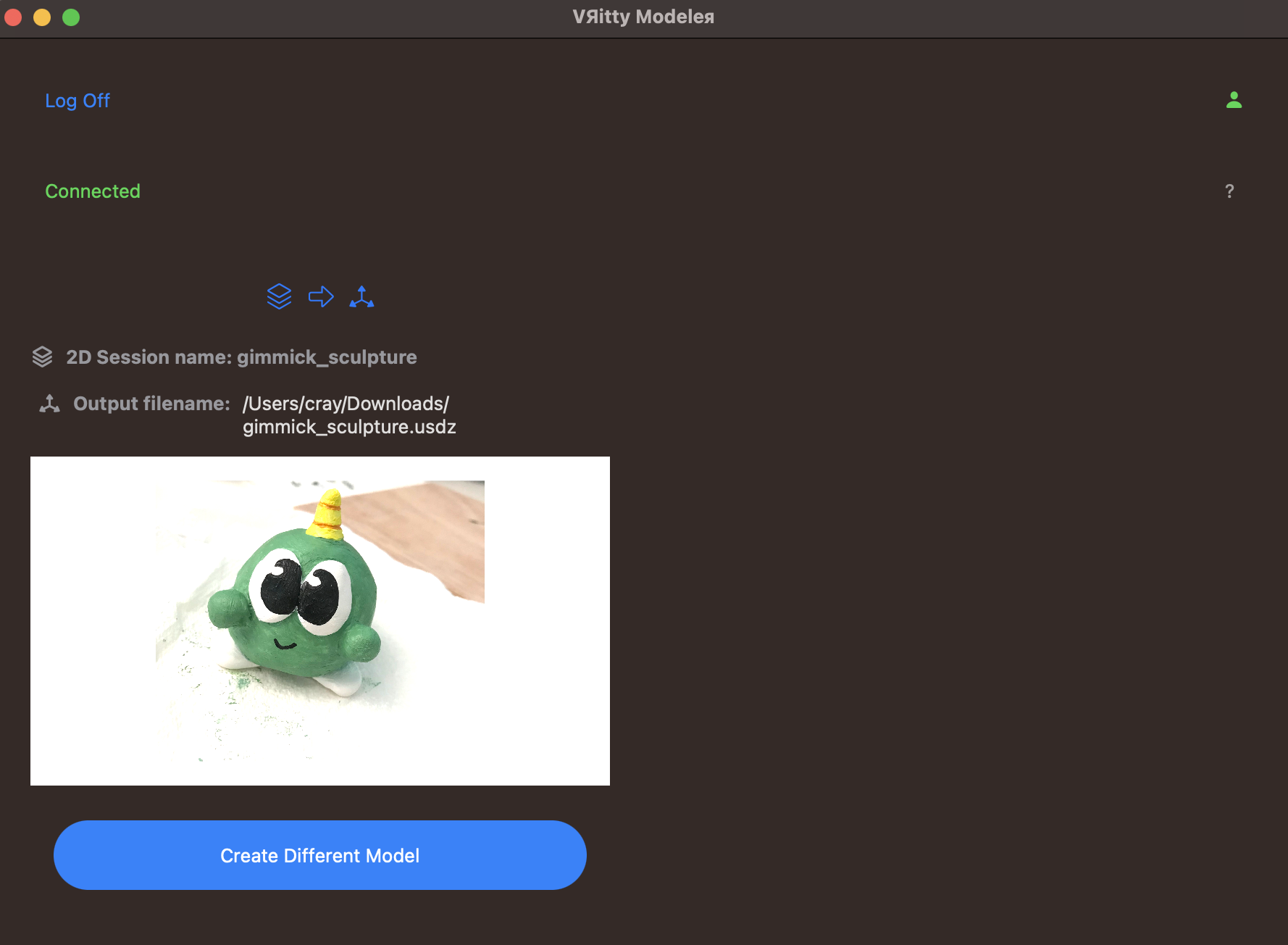Click the gimmick_sculpture session name value
The image size is (1288, 945).
(x=327, y=357)
